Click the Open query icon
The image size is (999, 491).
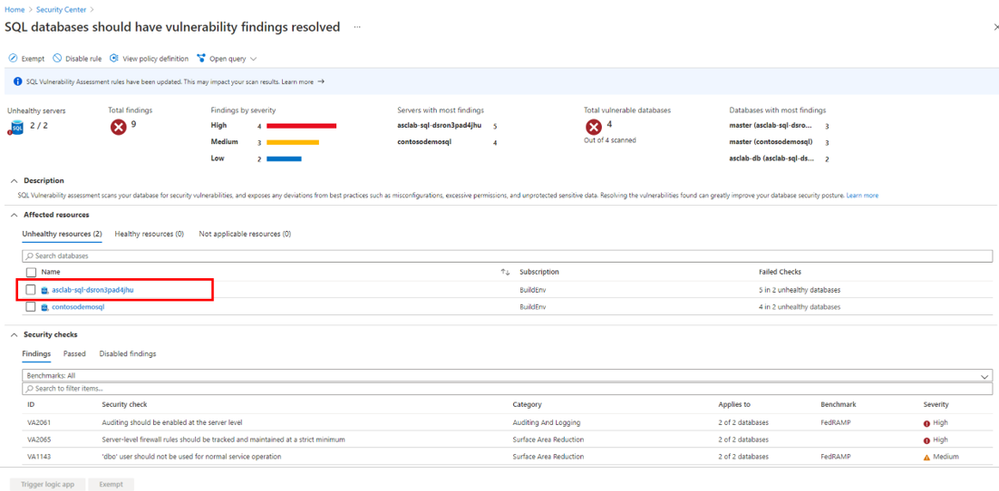[x=201, y=59]
